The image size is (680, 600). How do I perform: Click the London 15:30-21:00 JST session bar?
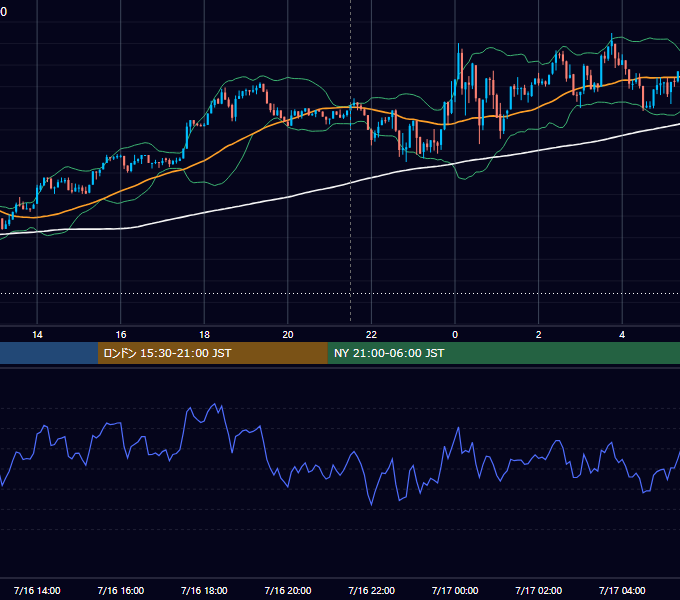pos(212,353)
